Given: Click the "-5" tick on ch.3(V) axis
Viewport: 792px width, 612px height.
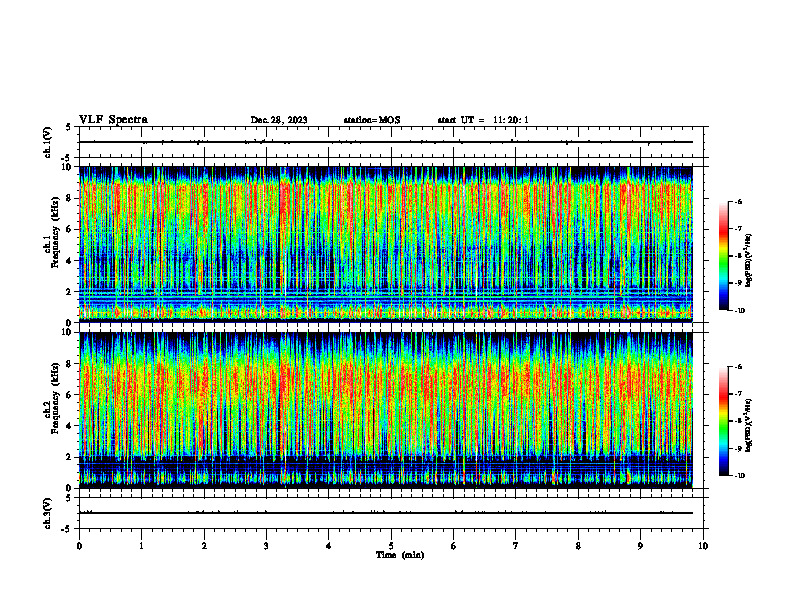Looking at the screenshot, I should click(x=65, y=529).
